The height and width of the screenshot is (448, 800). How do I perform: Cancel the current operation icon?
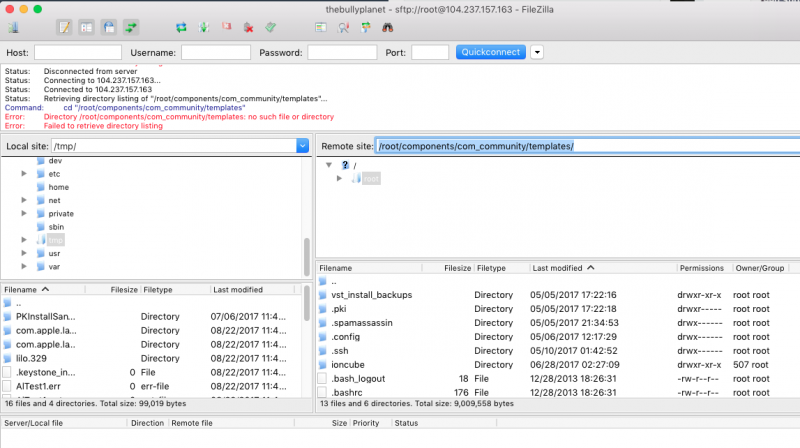(x=226, y=28)
